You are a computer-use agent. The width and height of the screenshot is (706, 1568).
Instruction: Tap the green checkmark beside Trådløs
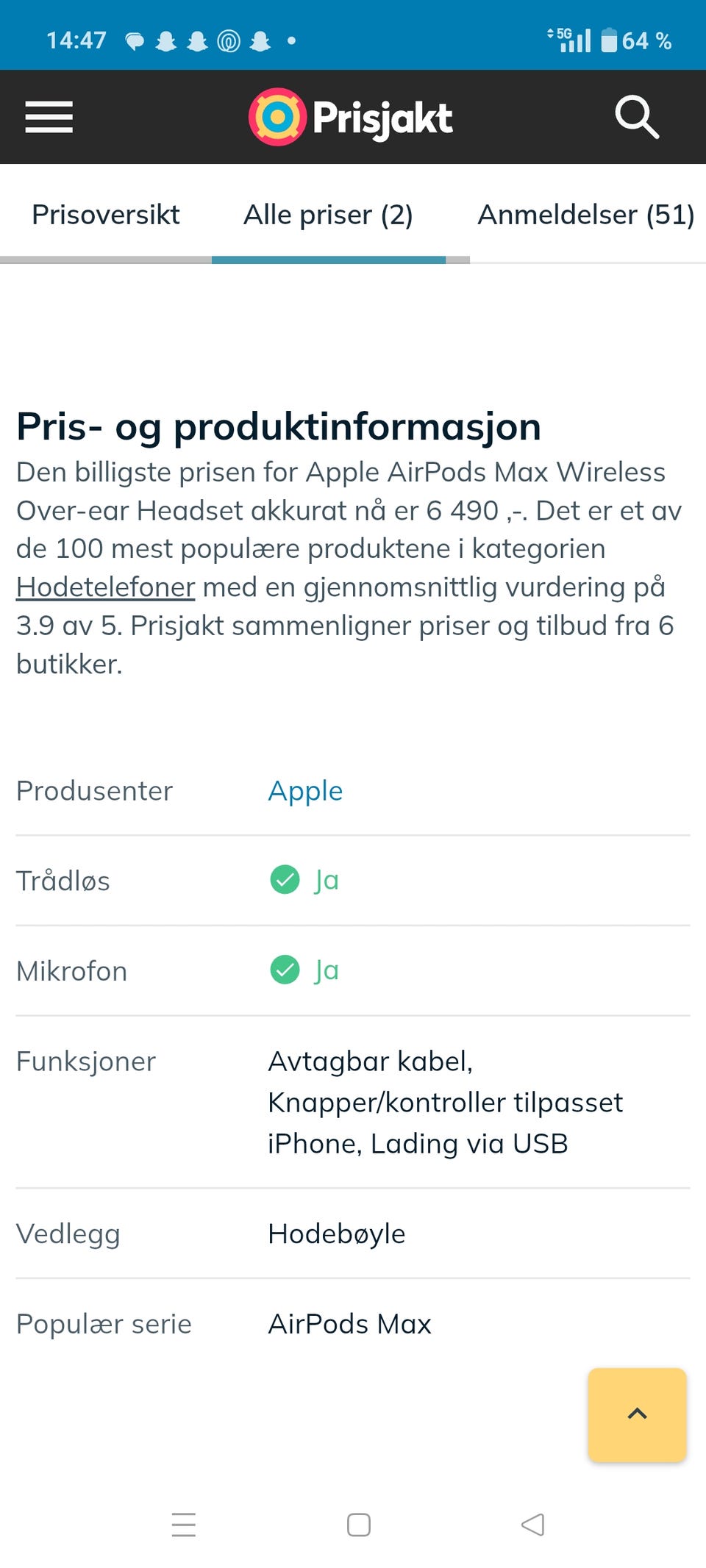click(285, 879)
